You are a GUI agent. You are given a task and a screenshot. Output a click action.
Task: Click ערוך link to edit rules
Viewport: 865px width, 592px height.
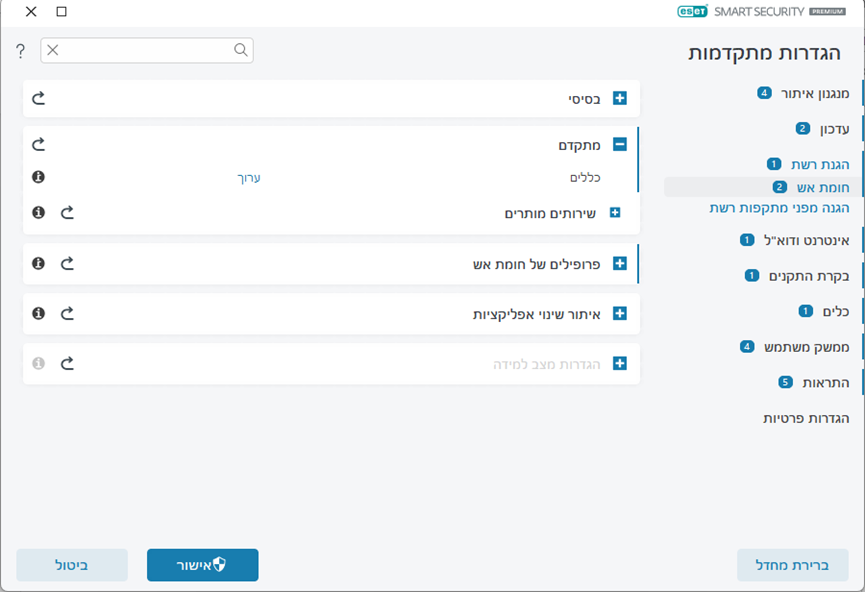(249, 178)
